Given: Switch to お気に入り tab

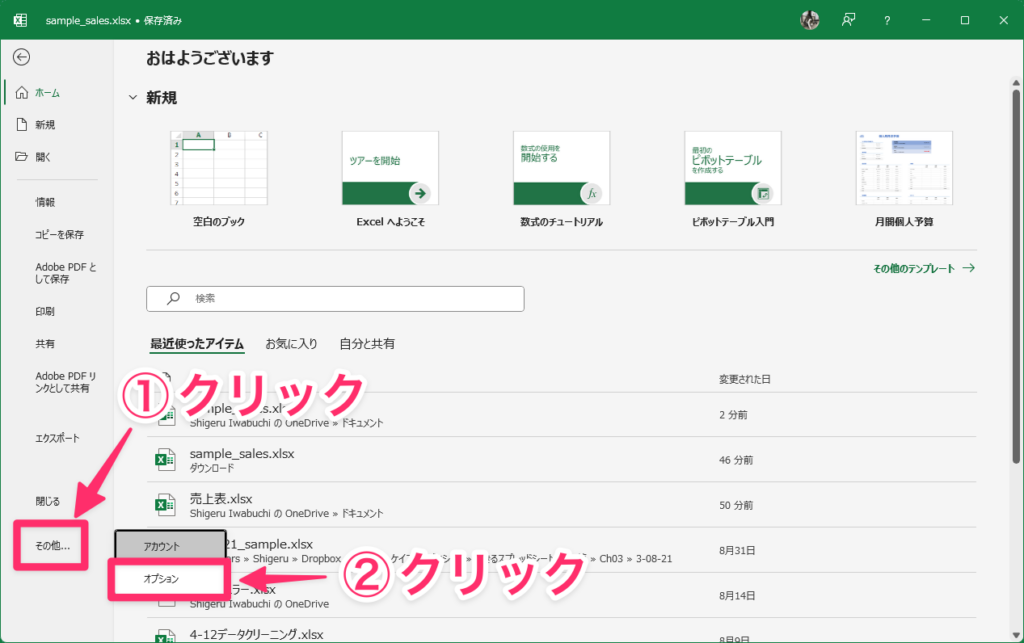Looking at the screenshot, I should coord(291,344).
